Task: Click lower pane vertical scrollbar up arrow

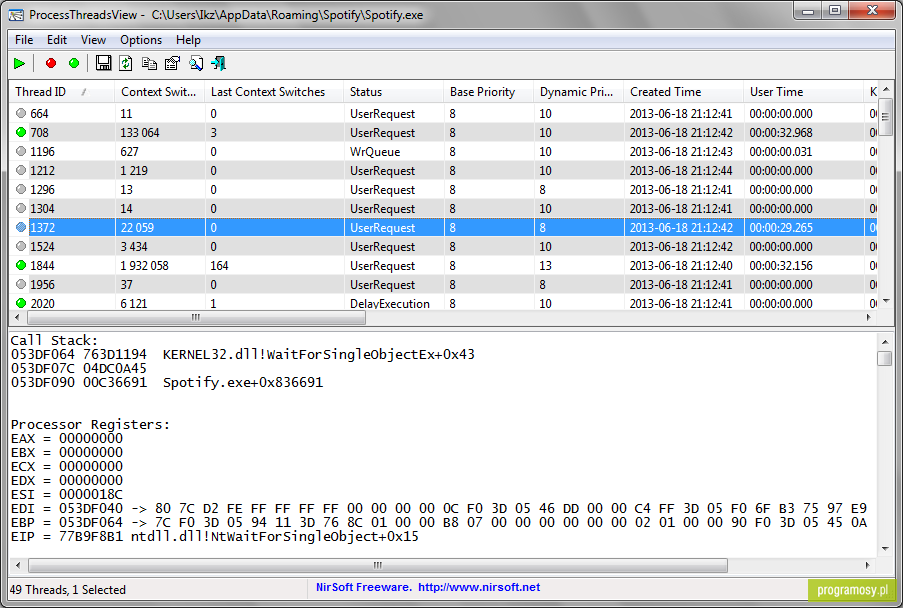Action: [885, 341]
